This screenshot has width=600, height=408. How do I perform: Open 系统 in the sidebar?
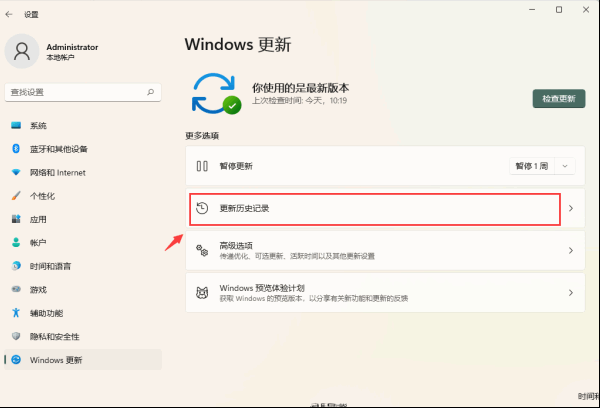pyautogui.click(x=83, y=126)
